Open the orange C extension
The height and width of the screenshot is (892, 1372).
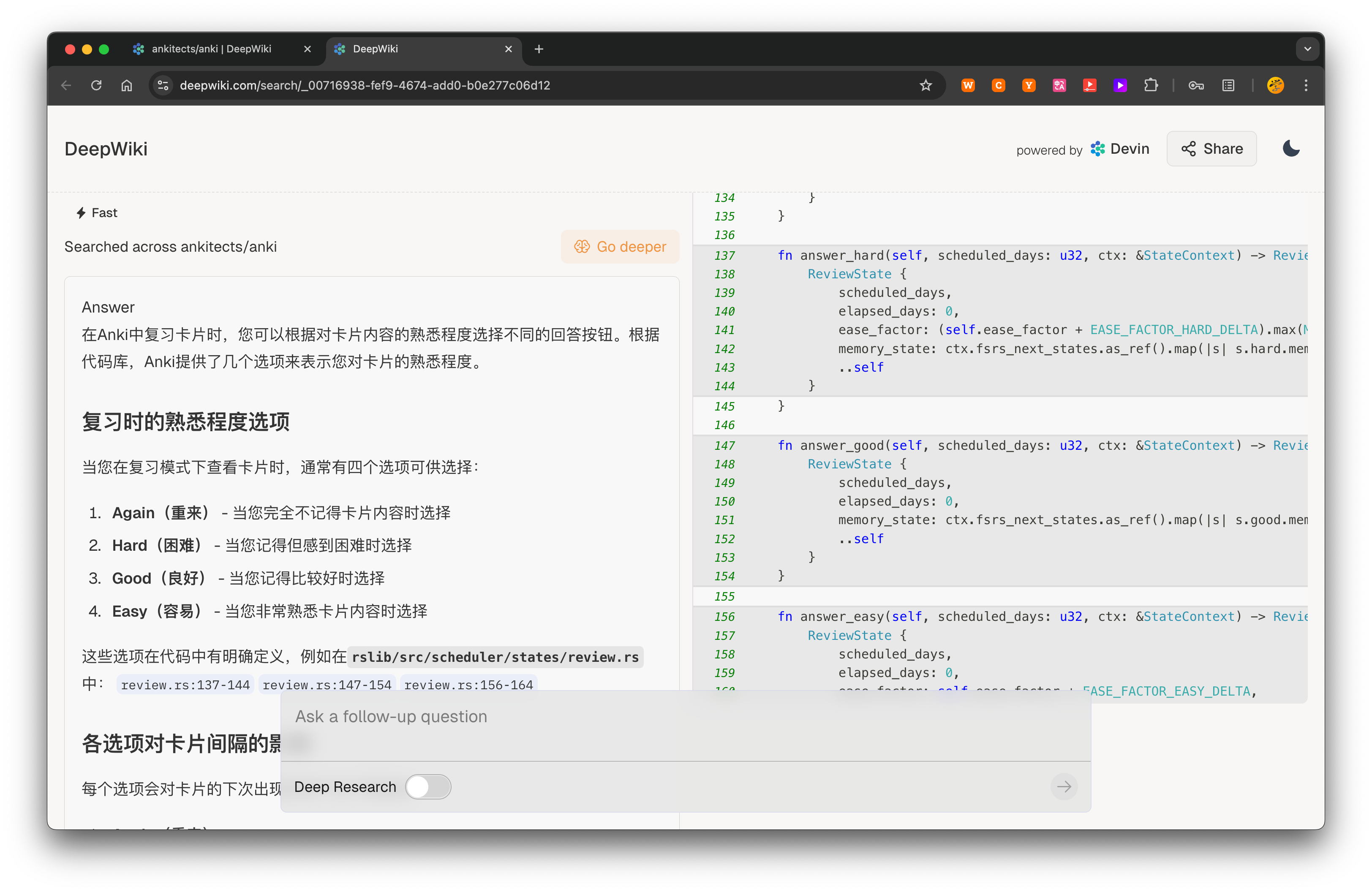point(999,85)
